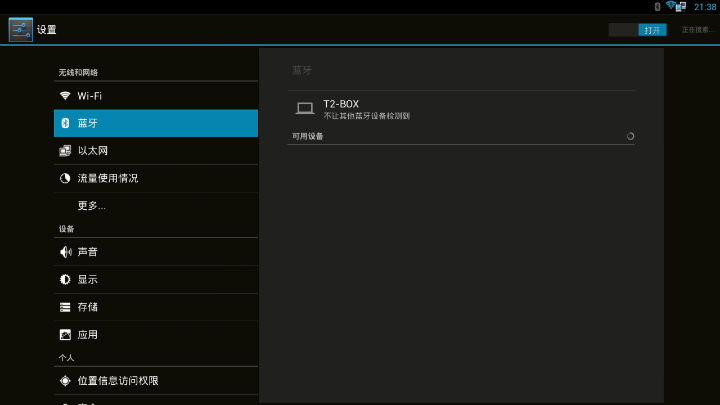Click the sound (声音) speaker icon
720x405 pixels.
(65, 252)
